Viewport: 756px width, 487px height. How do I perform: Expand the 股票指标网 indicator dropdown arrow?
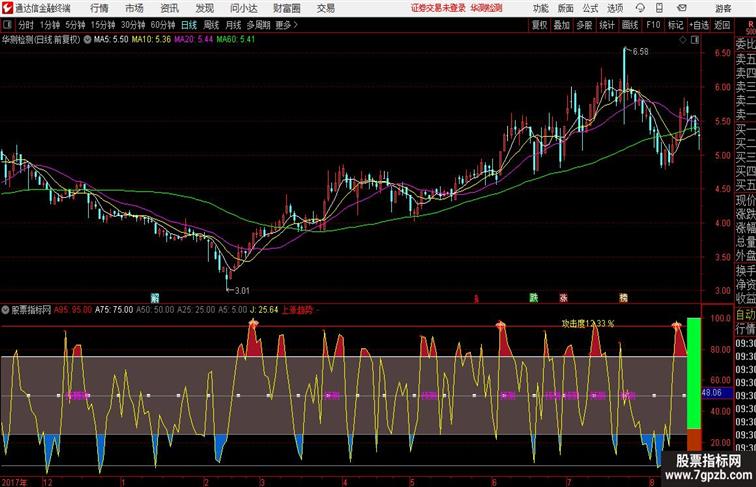(5, 310)
